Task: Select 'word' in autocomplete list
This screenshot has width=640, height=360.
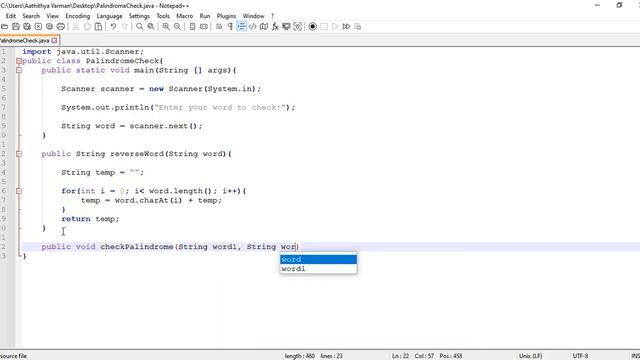Action: click(318, 260)
